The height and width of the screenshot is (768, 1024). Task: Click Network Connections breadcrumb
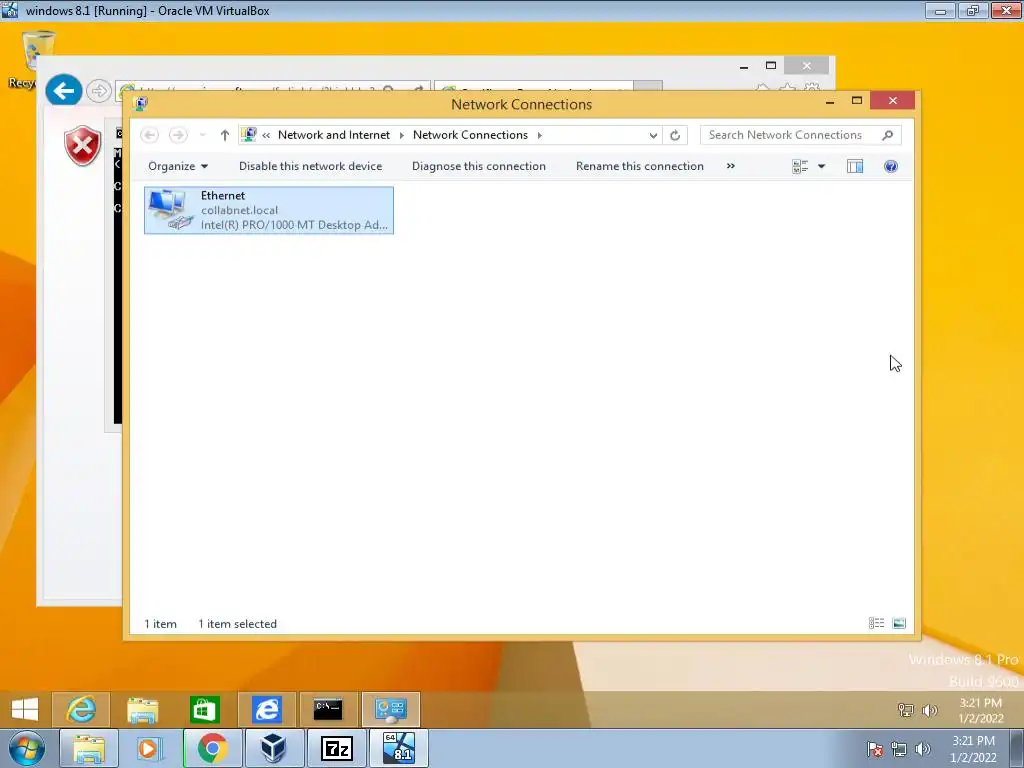click(470, 135)
